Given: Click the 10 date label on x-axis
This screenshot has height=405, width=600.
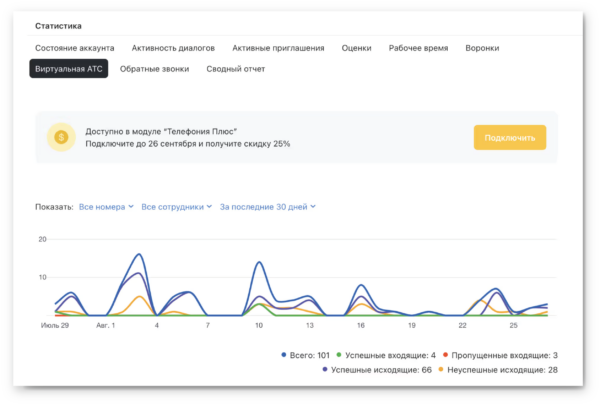Looking at the screenshot, I should coord(259,325).
